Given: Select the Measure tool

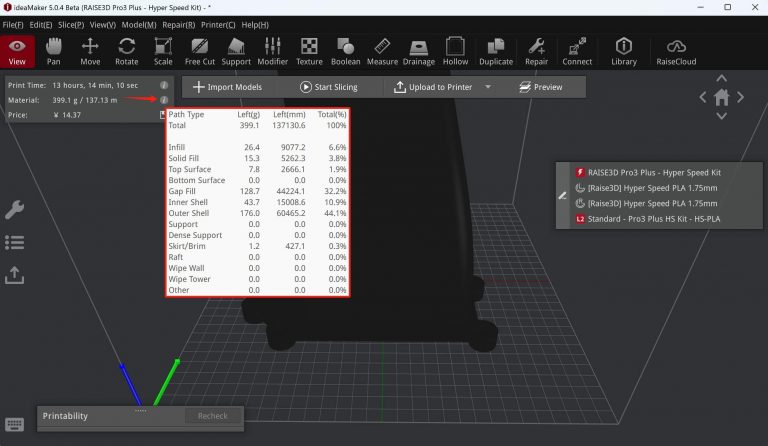Looking at the screenshot, I should [382, 52].
